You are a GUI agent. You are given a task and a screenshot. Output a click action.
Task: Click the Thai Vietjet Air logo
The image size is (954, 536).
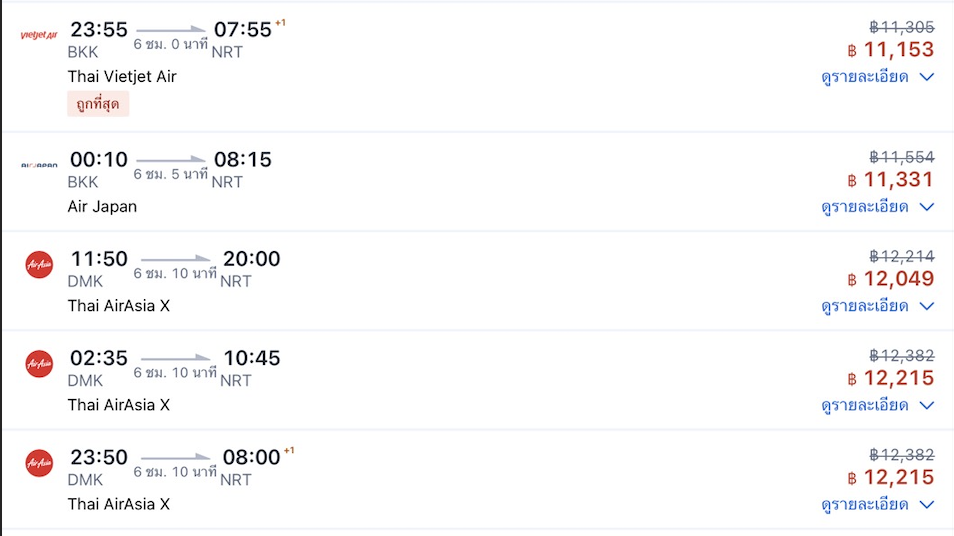click(x=39, y=36)
